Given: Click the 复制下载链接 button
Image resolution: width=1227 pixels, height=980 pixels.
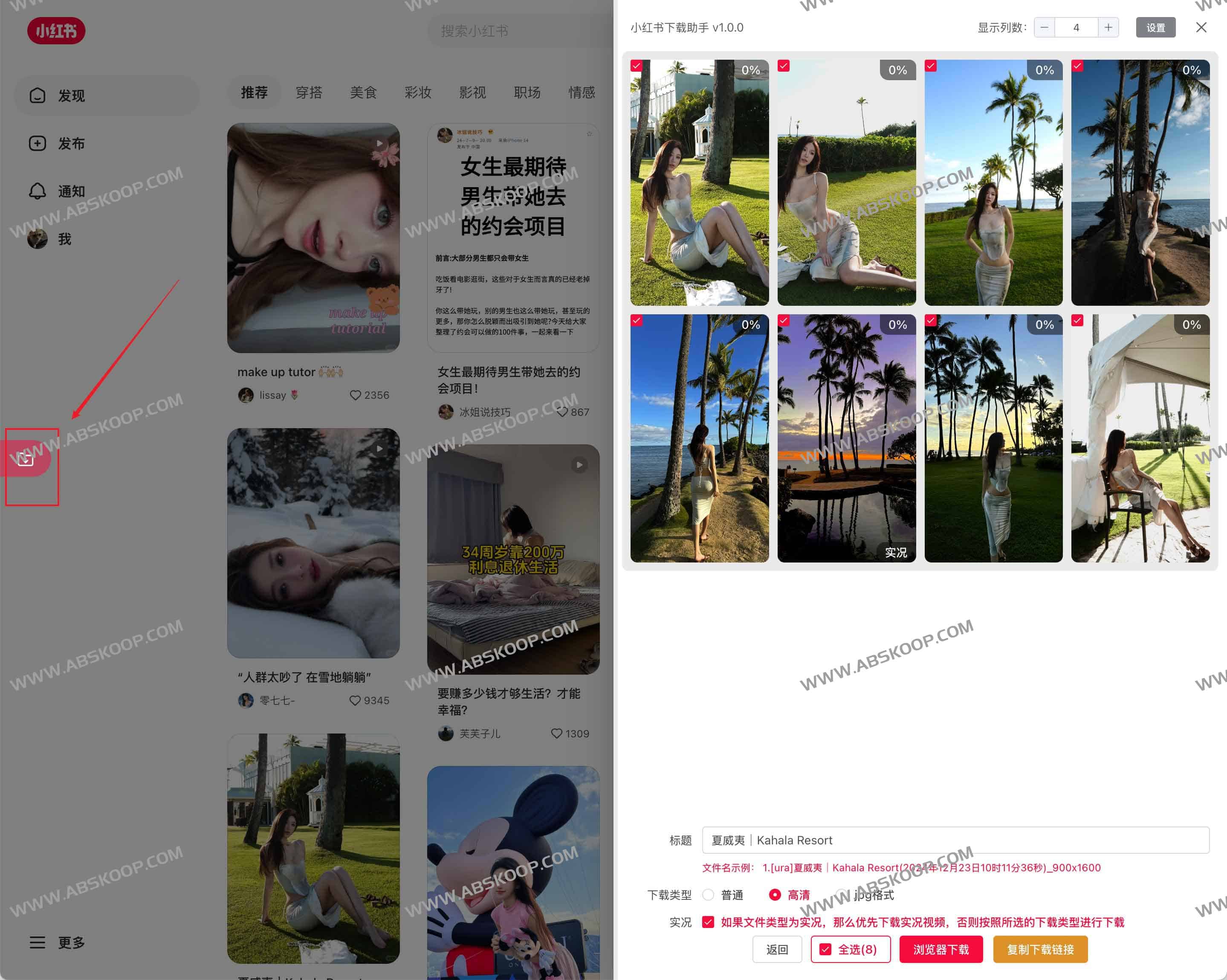Looking at the screenshot, I should (x=1040, y=949).
